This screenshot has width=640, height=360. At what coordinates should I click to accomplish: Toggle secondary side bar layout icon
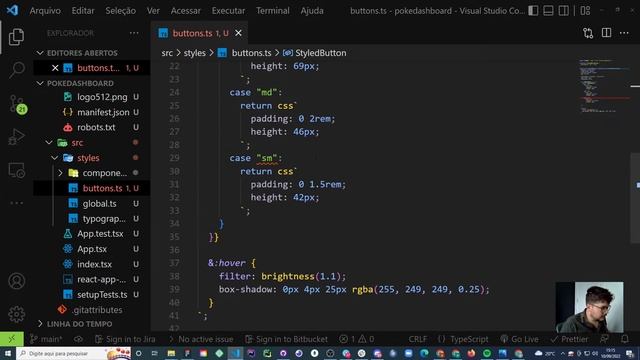coord(564,11)
